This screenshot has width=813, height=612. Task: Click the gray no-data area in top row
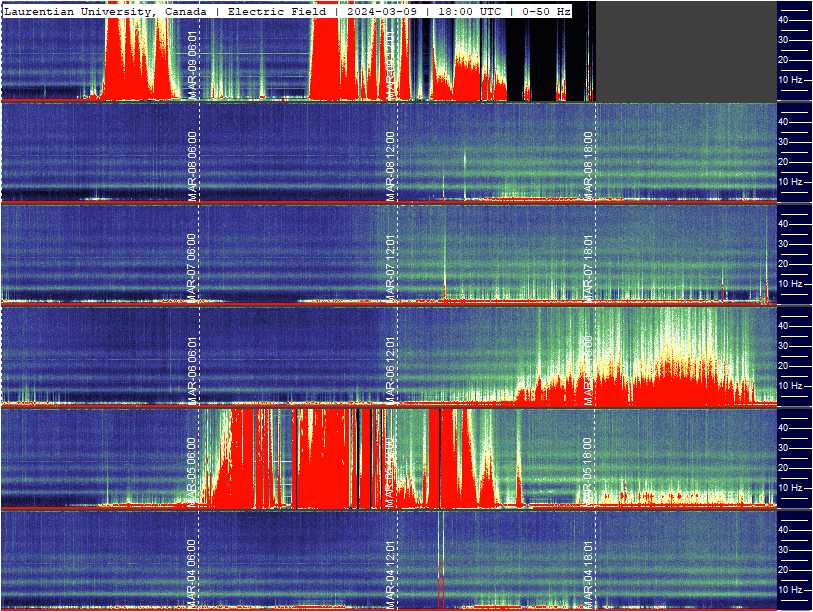click(686, 51)
